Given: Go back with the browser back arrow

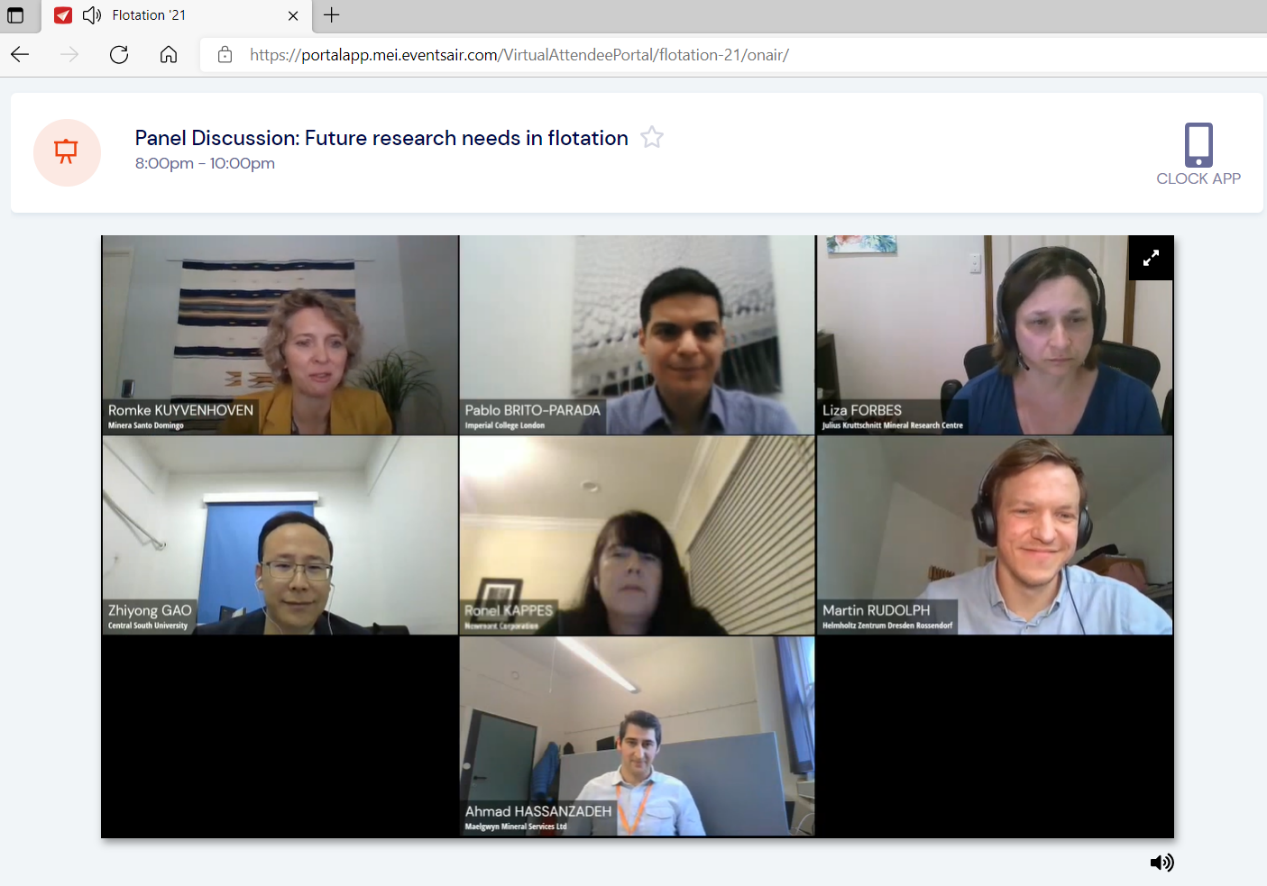Looking at the screenshot, I should coord(20,54).
